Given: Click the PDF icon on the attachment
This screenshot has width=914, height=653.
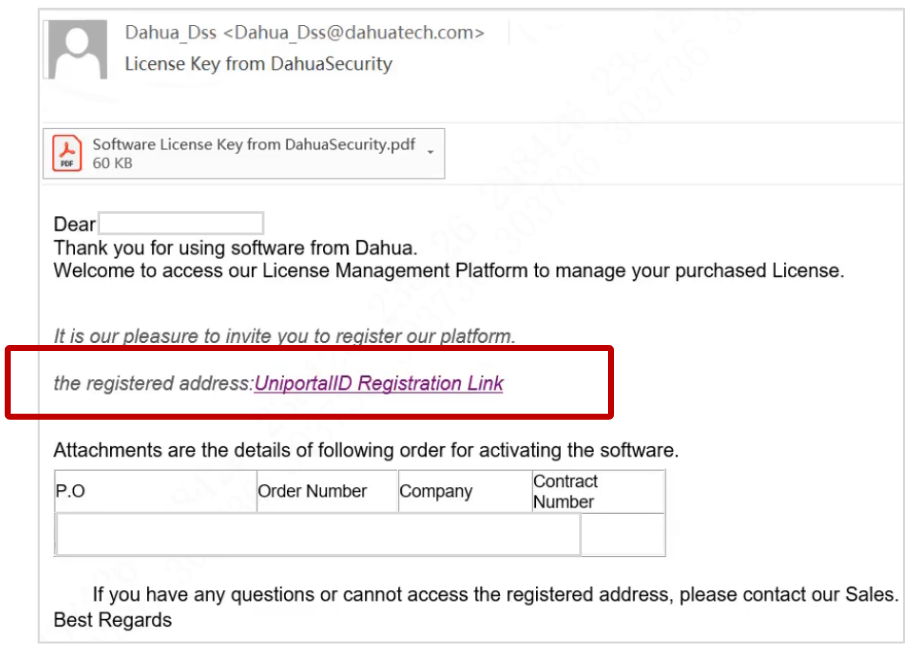Looking at the screenshot, I should [68, 154].
